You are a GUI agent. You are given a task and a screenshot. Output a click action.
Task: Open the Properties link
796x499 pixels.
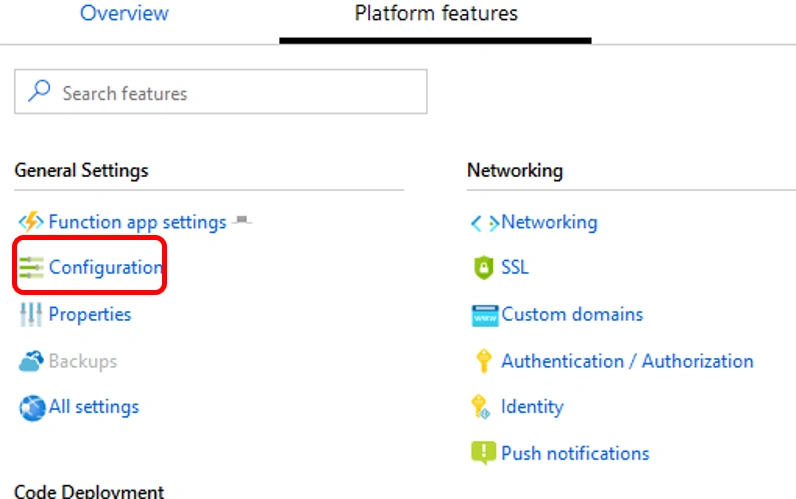point(90,315)
